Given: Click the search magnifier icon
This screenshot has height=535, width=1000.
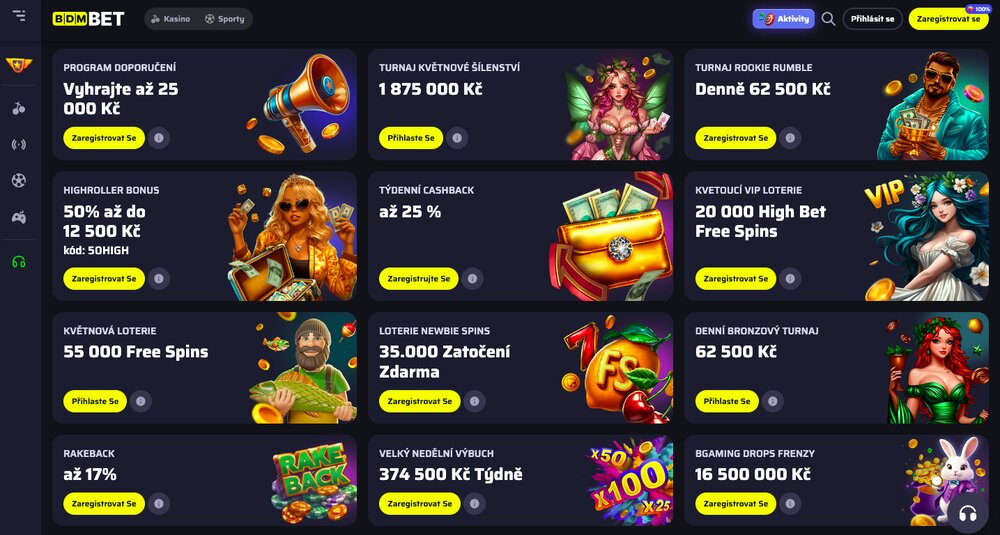Looking at the screenshot, I should (x=828, y=19).
